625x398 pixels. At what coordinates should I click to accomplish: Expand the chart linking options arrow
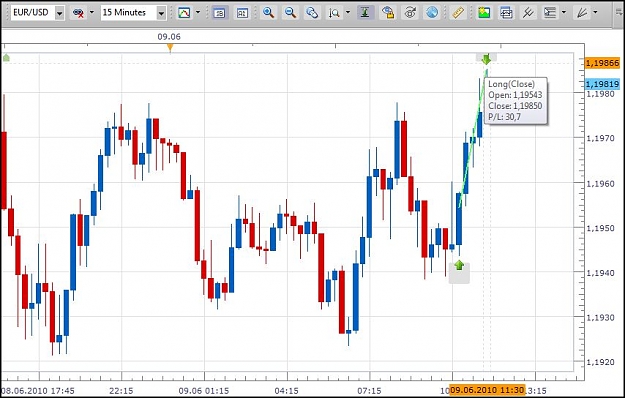click(x=92, y=13)
